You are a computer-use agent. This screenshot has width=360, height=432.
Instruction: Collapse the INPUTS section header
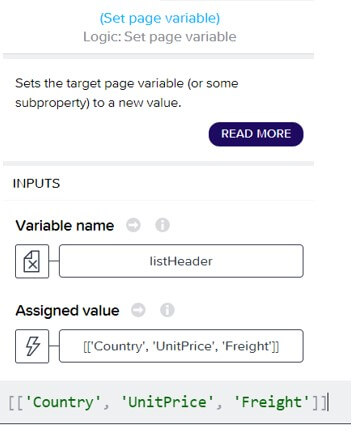click(x=36, y=183)
